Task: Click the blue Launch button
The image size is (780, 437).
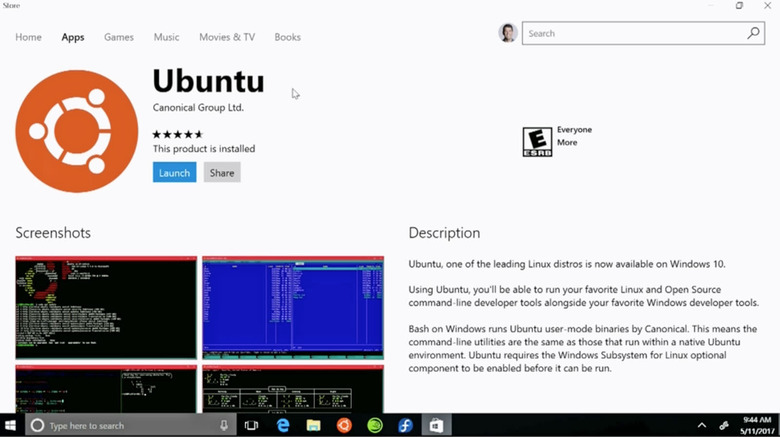Action: pos(175,173)
